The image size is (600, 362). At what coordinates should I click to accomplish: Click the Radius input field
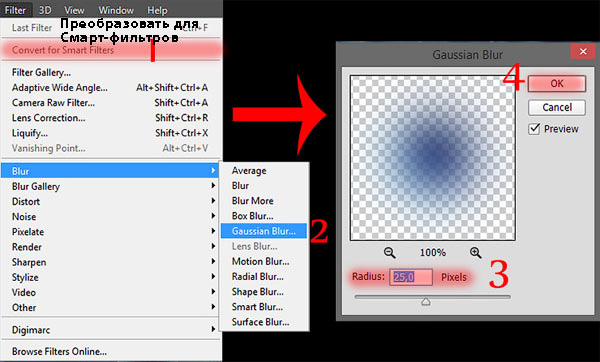pos(411,277)
